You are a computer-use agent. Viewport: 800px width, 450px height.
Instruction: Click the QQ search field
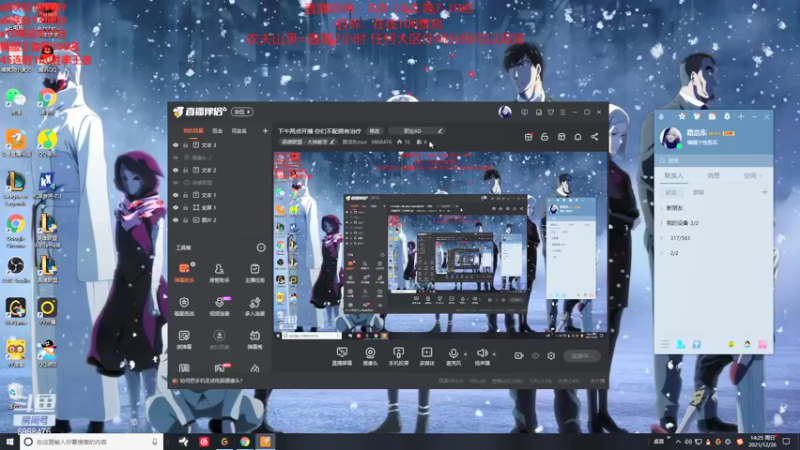(x=714, y=161)
